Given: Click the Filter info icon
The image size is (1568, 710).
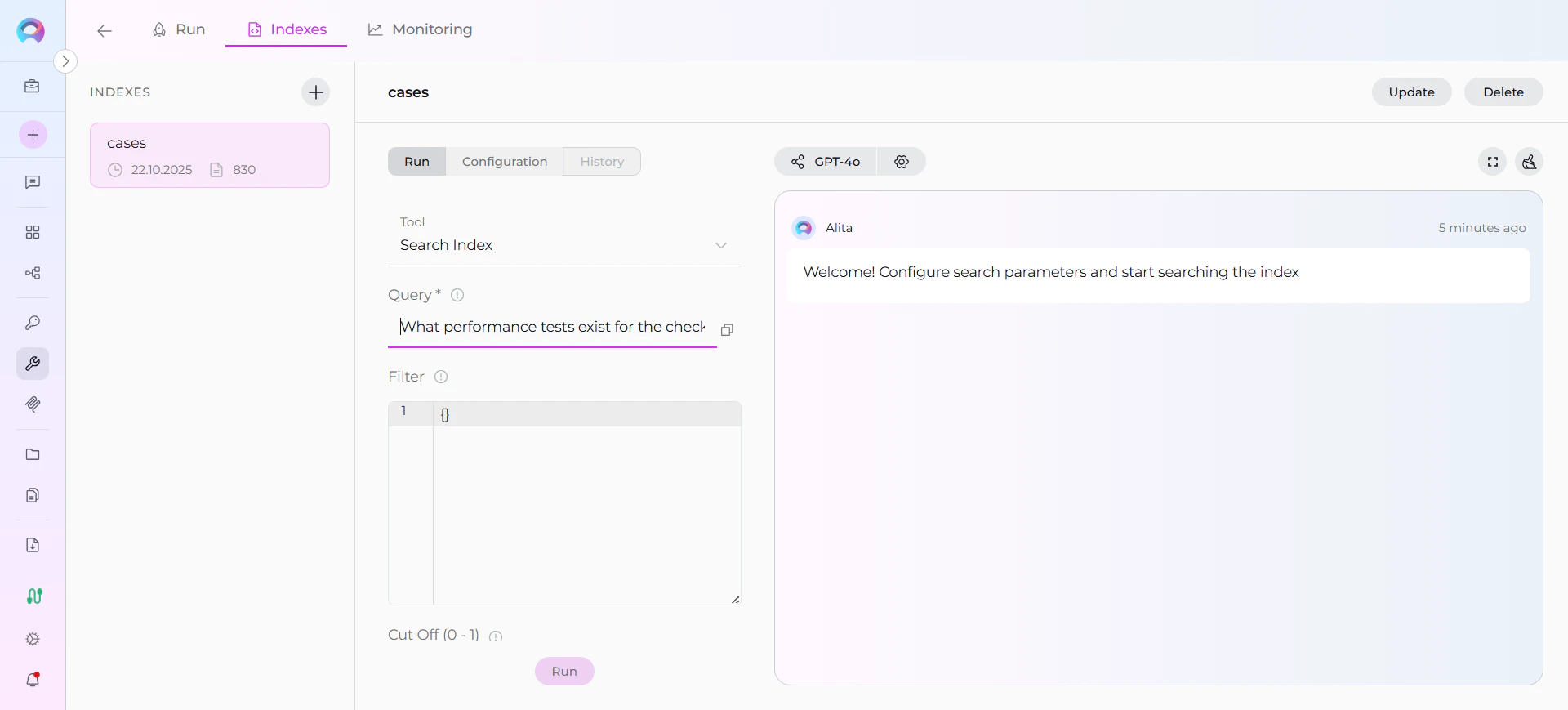Looking at the screenshot, I should point(441,377).
